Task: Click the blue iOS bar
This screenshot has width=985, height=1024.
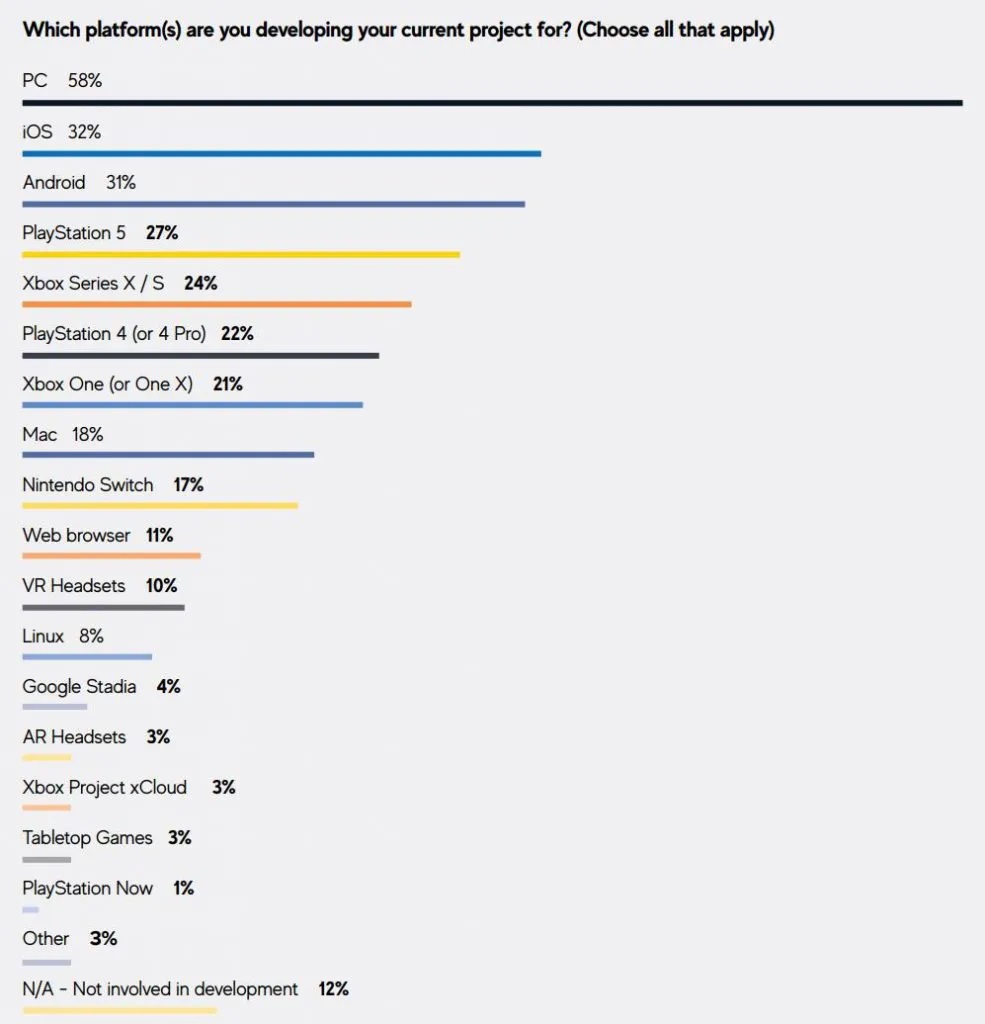Action: pos(281,154)
